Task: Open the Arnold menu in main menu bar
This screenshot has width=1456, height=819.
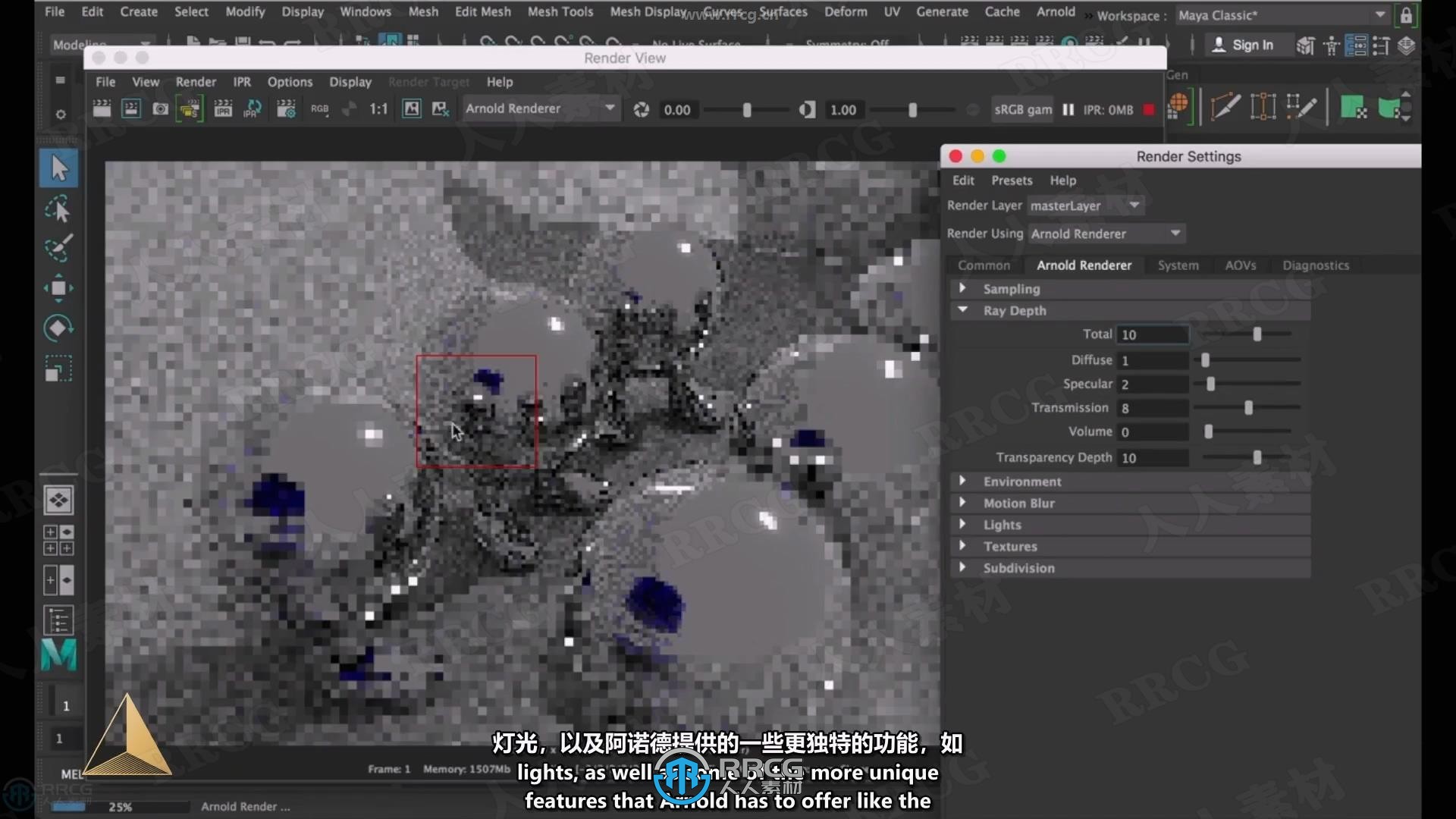Action: point(1056,12)
